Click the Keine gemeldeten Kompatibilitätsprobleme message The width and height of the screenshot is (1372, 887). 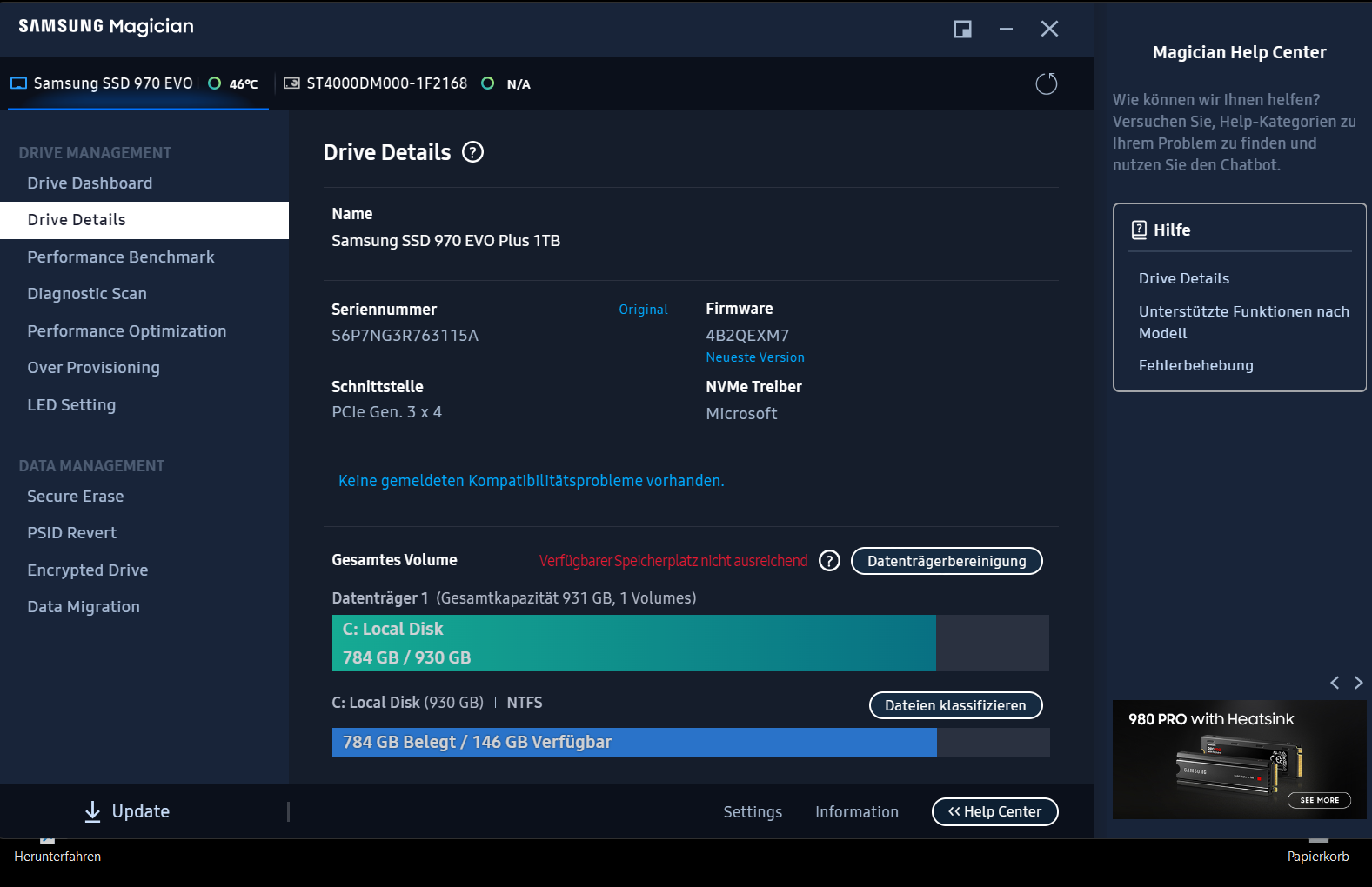tap(531, 481)
